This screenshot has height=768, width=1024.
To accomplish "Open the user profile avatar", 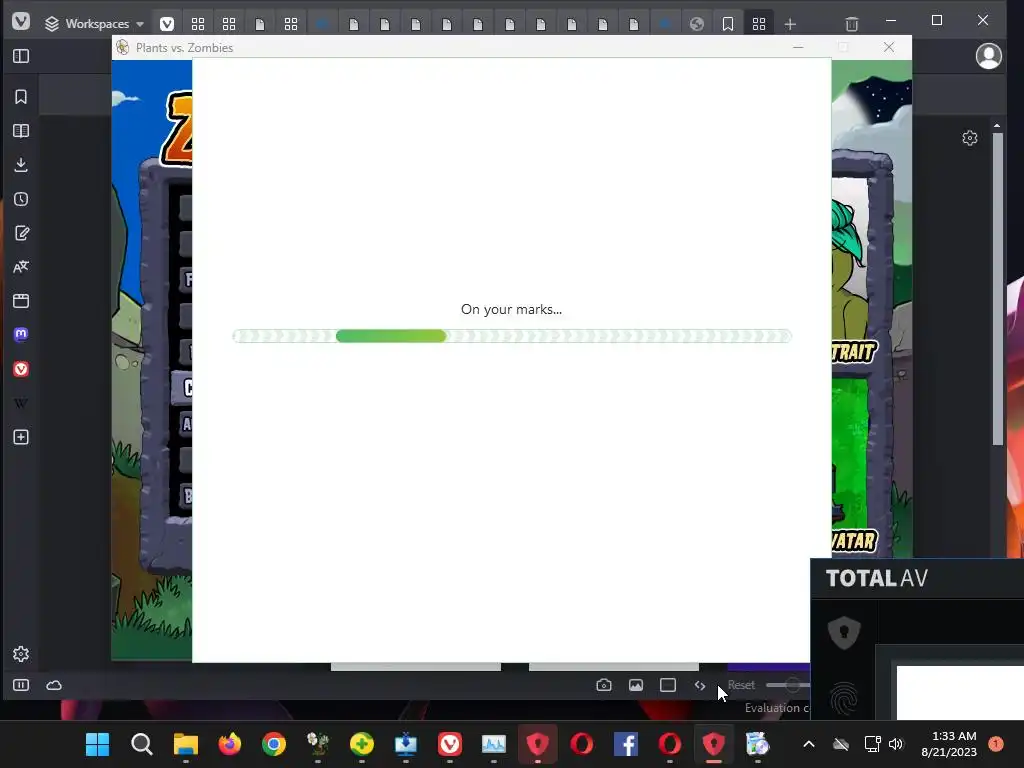I will click(x=989, y=56).
